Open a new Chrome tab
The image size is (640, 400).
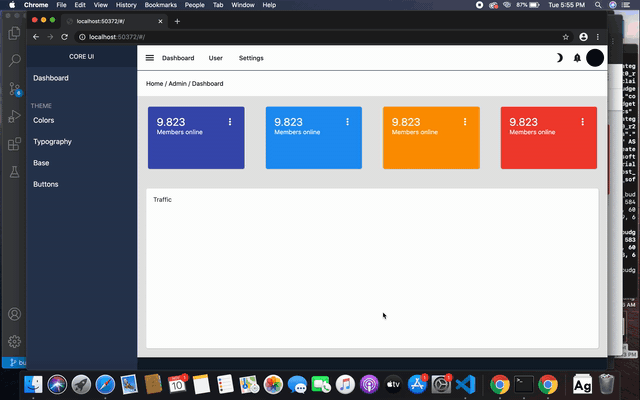[x=177, y=21]
